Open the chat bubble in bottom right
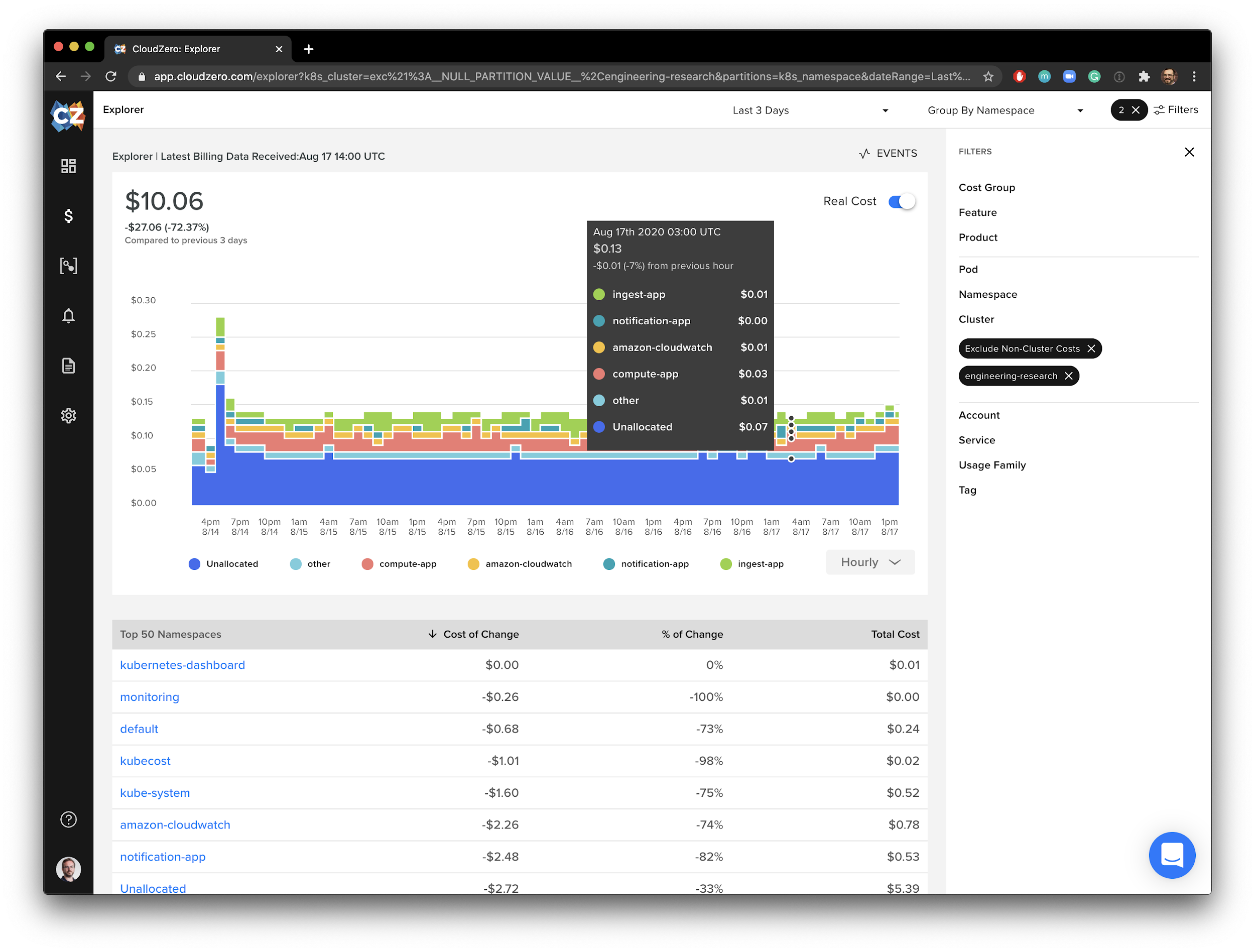1255x952 pixels. pyautogui.click(x=1172, y=856)
